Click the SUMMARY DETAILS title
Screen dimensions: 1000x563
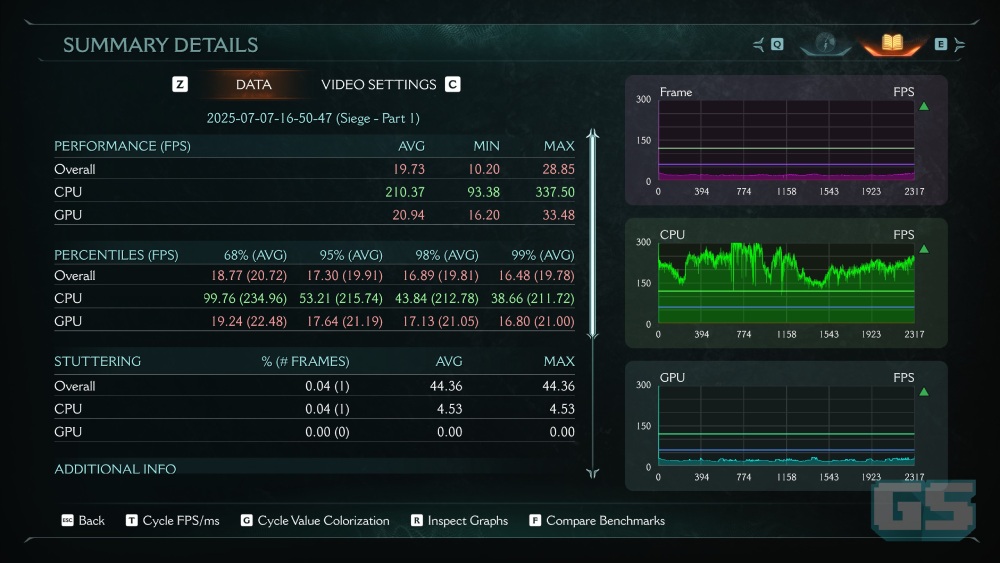(x=161, y=45)
